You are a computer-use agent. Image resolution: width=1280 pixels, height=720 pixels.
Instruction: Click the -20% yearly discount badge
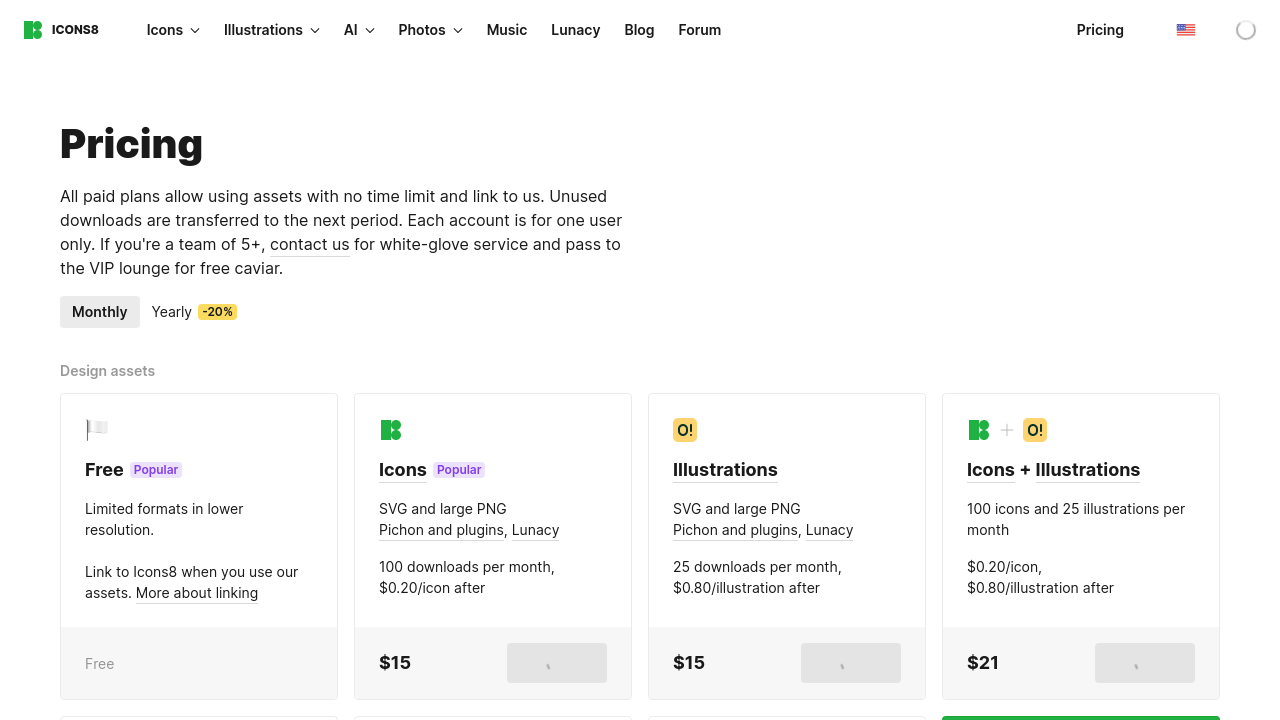point(218,312)
